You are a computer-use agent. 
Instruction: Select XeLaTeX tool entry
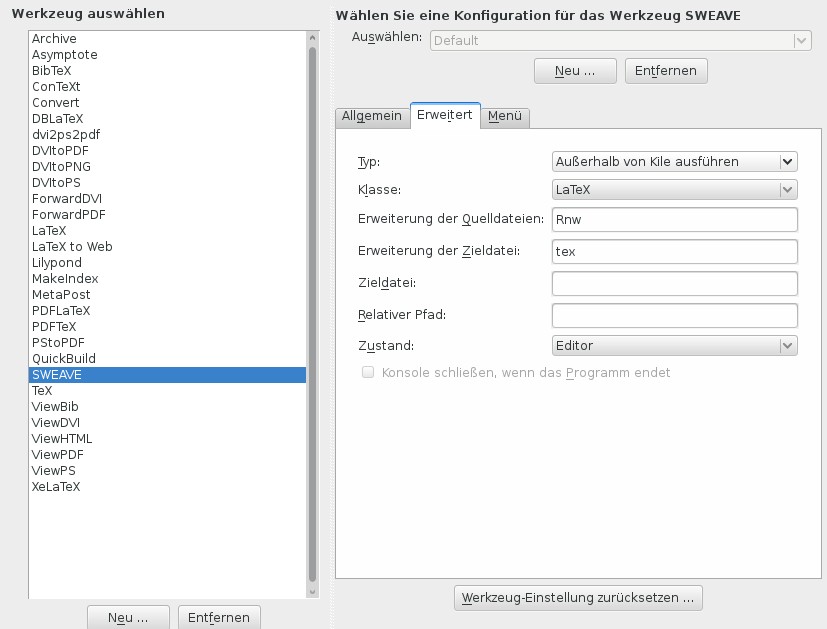(x=167, y=487)
